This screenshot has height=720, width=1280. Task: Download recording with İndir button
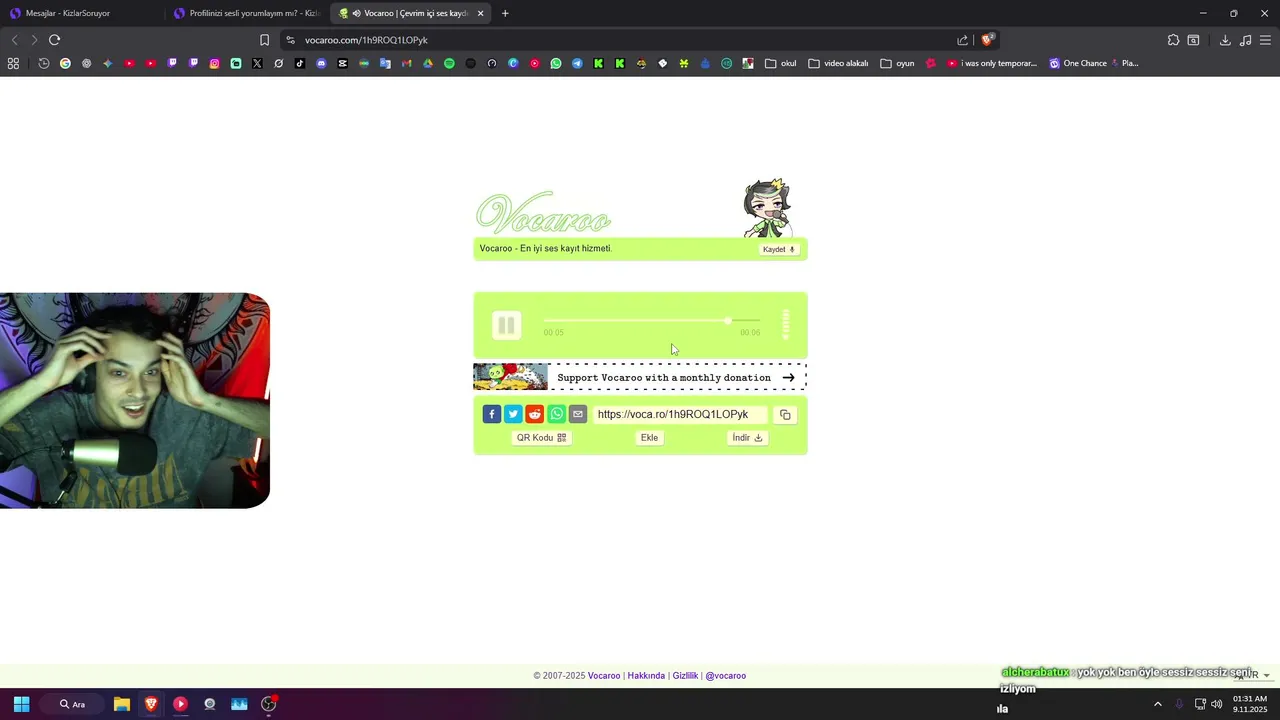747,438
